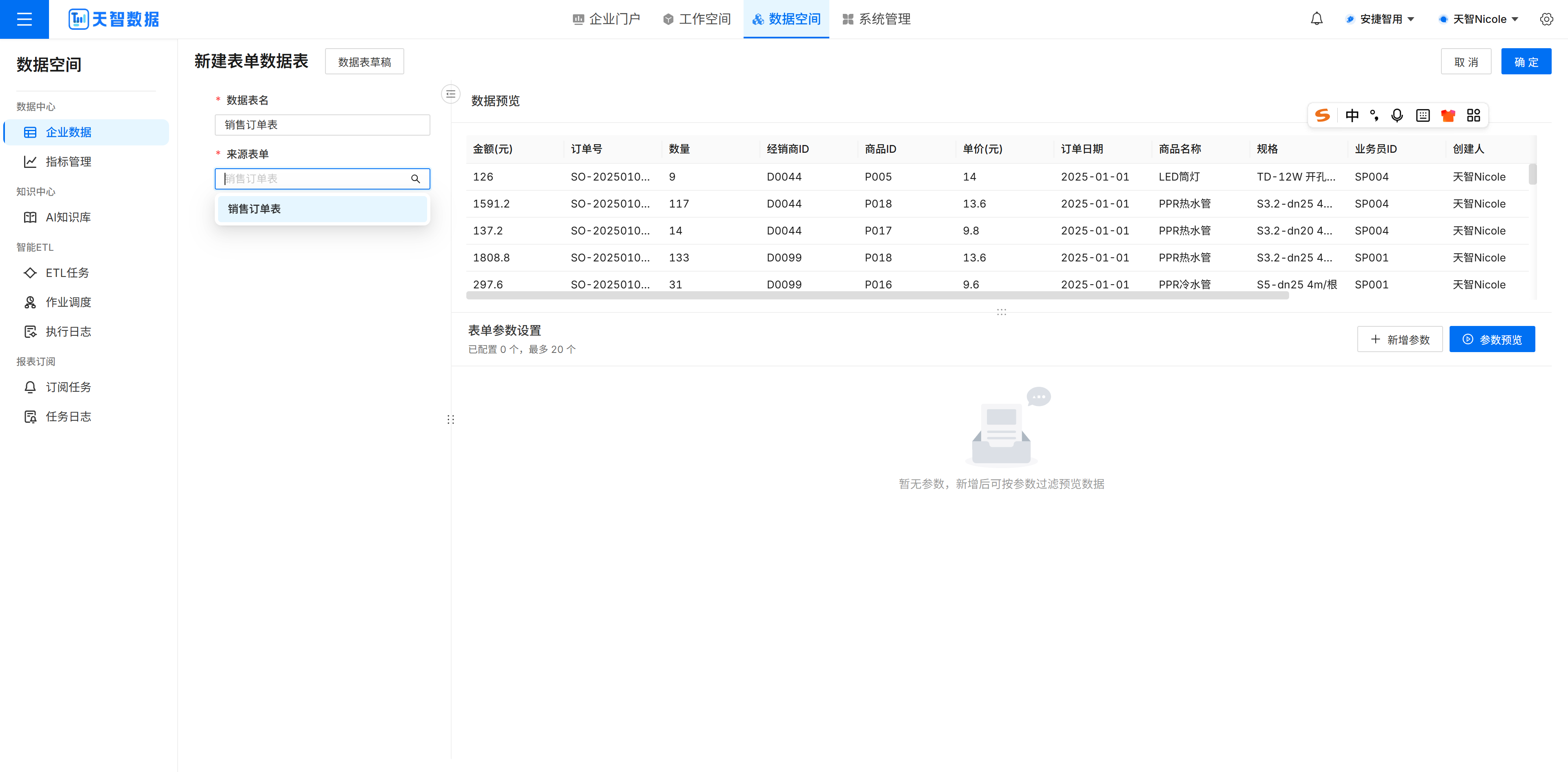1568x772 pixels.
Task: Switch to 系统管理 tab
Action: click(x=876, y=19)
